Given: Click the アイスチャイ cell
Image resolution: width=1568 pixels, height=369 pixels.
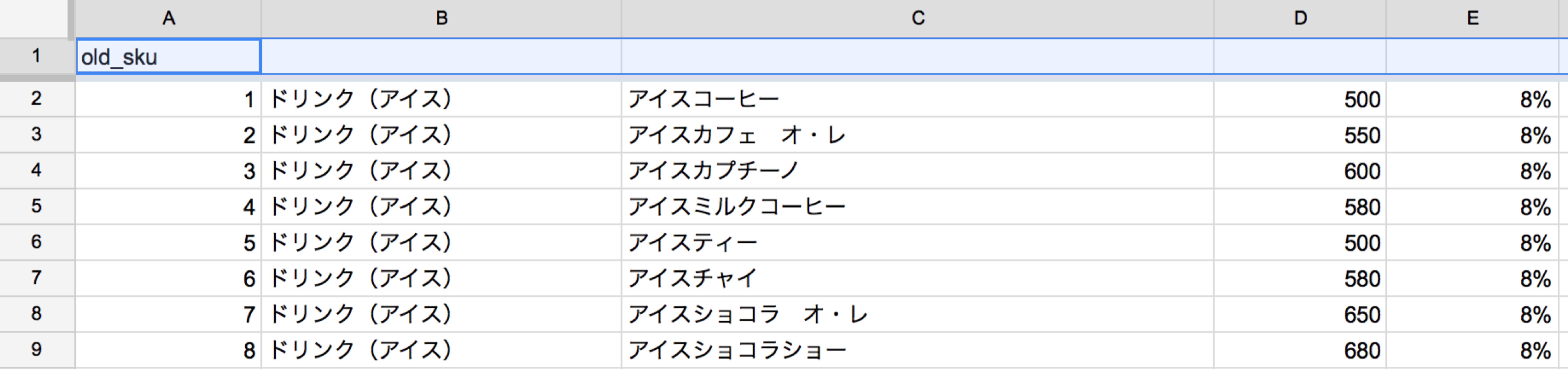Looking at the screenshot, I should tap(917, 278).
